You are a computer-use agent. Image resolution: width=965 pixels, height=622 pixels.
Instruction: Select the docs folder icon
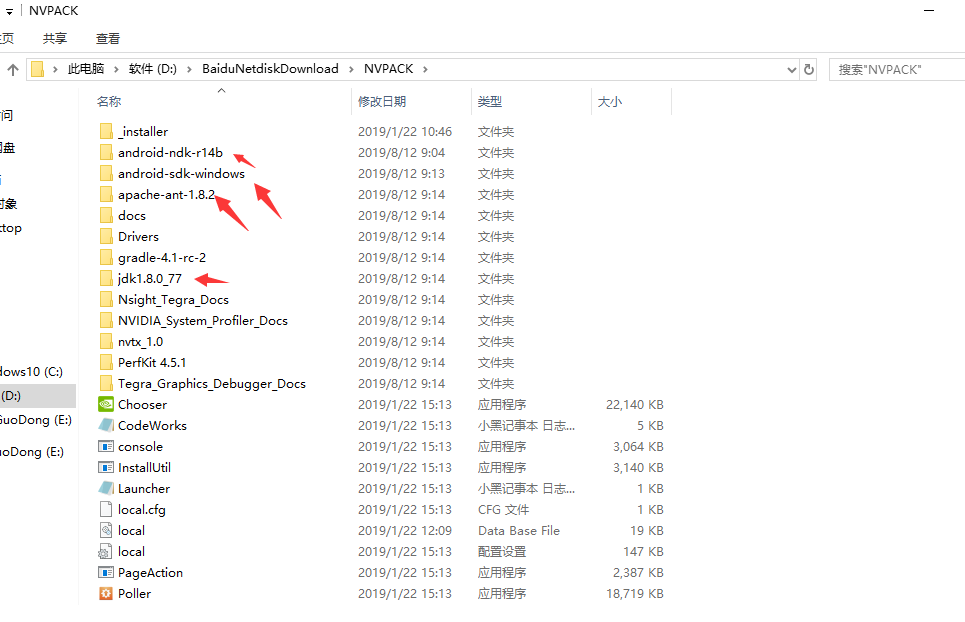pos(106,215)
